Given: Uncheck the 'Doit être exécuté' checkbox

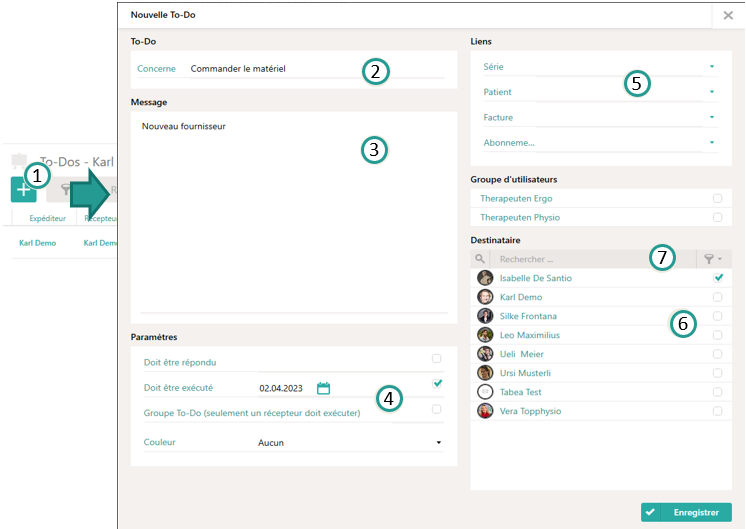Looking at the screenshot, I should pyautogui.click(x=437, y=384).
